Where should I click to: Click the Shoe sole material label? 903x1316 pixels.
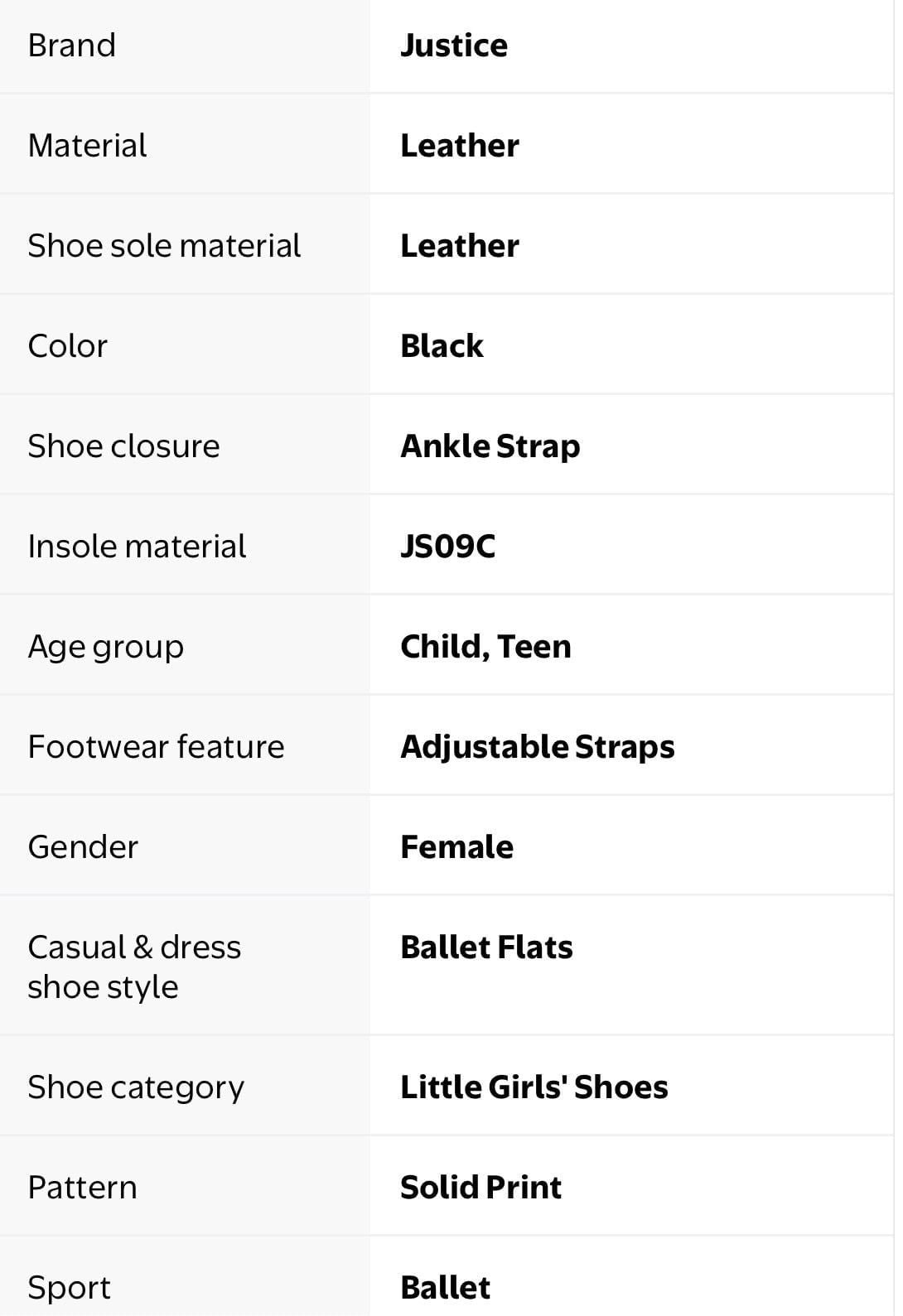(164, 246)
